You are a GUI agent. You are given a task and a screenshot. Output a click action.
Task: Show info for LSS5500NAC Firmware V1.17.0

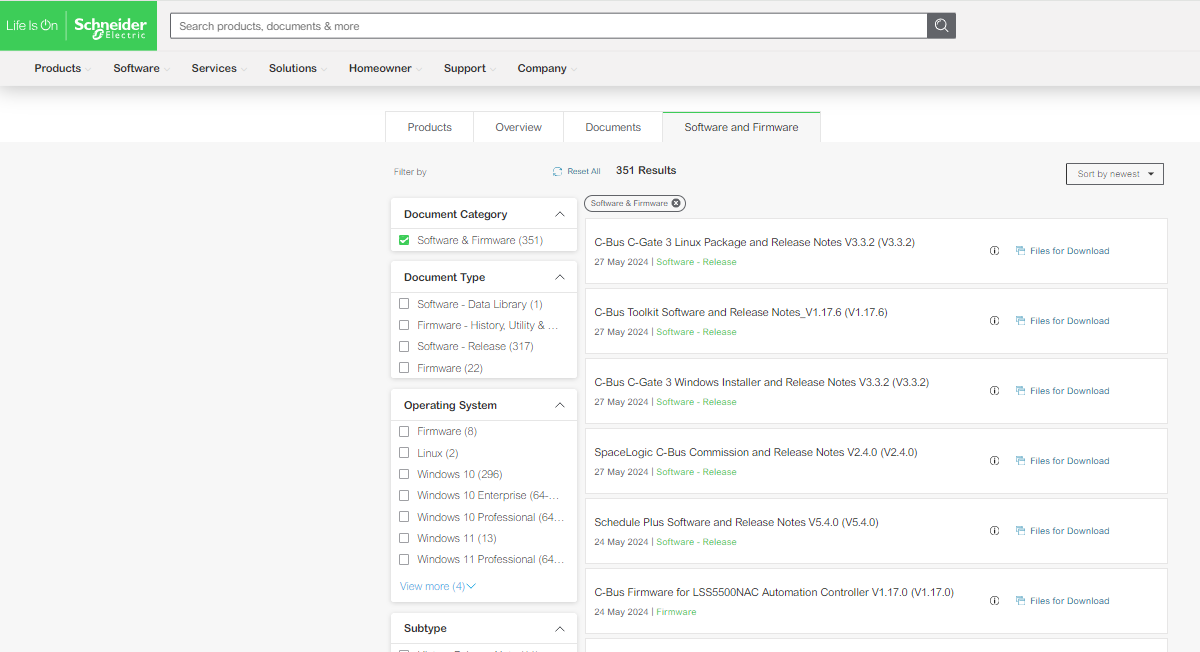[x=994, y=601]
